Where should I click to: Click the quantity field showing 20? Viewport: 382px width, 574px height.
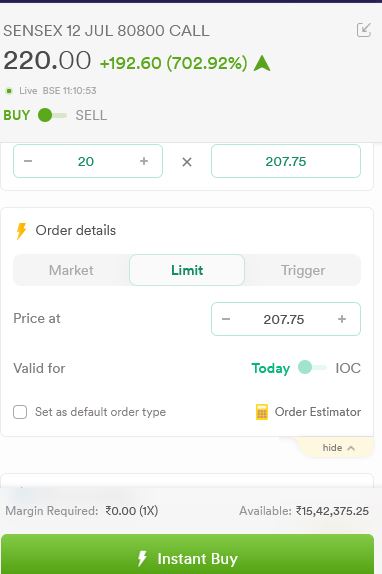point(86,161)
